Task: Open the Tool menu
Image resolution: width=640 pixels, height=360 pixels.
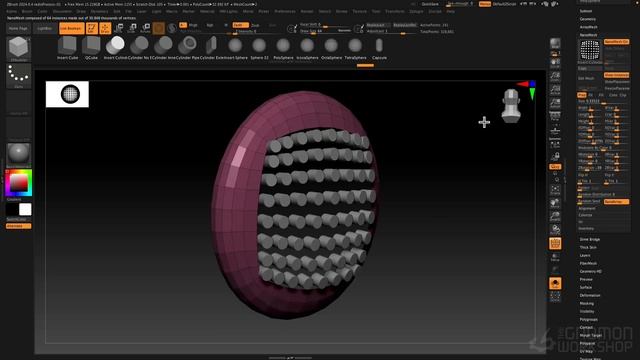Action: tap(376, 11)
